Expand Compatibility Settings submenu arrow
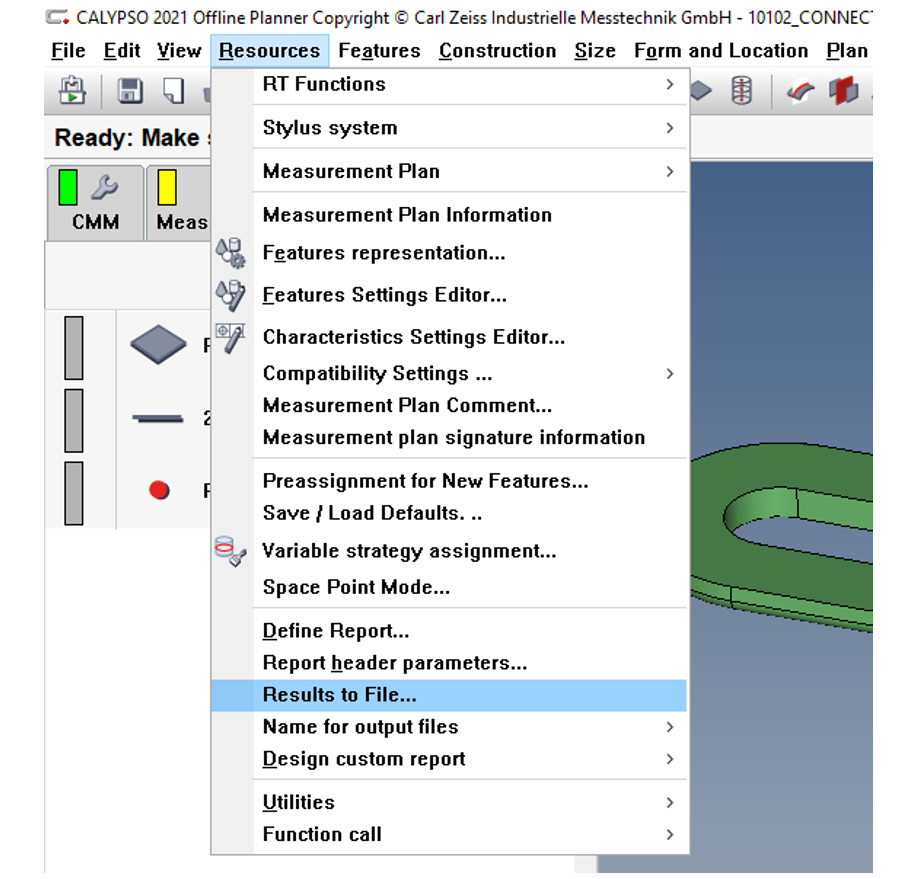924x879 pixels. [670, 374]
